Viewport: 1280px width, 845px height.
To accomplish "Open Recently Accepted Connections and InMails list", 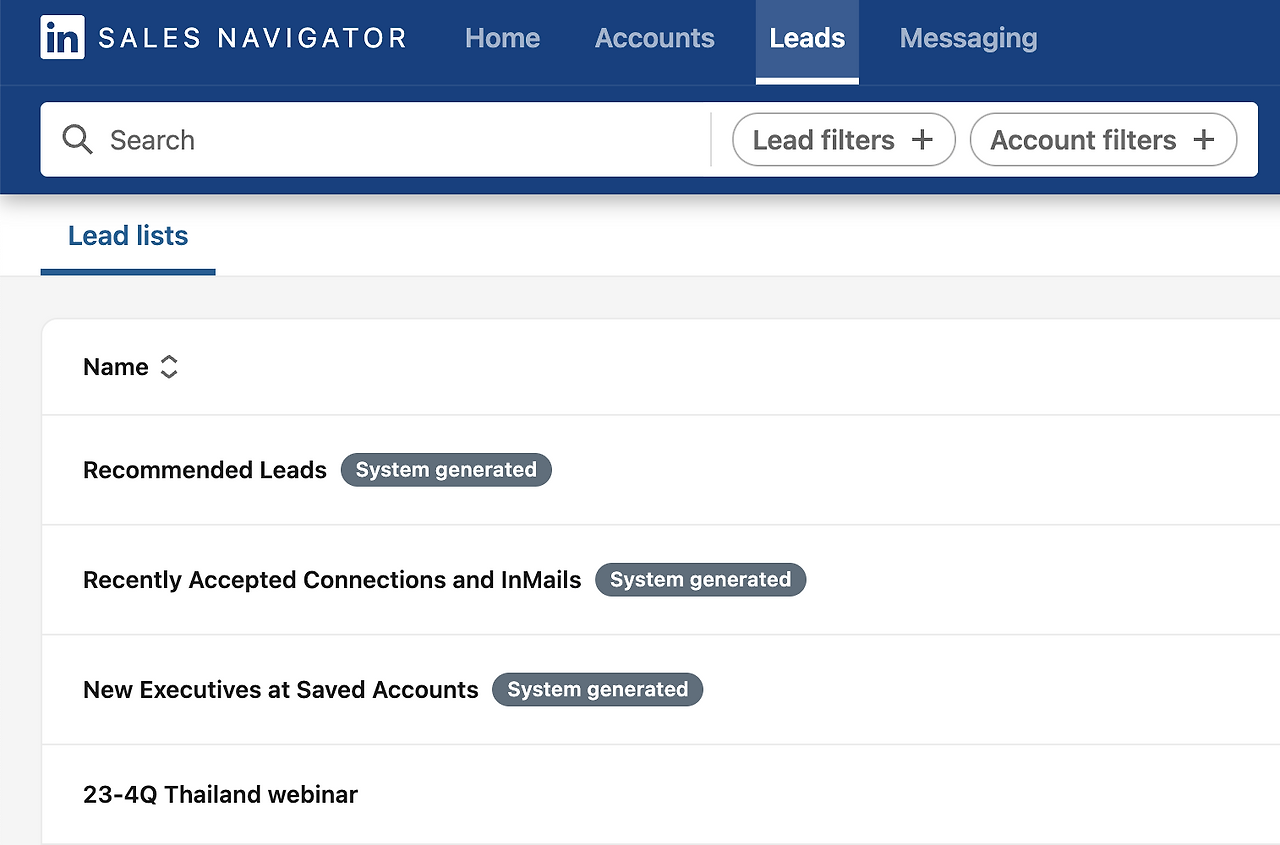I will pos(332,580).
